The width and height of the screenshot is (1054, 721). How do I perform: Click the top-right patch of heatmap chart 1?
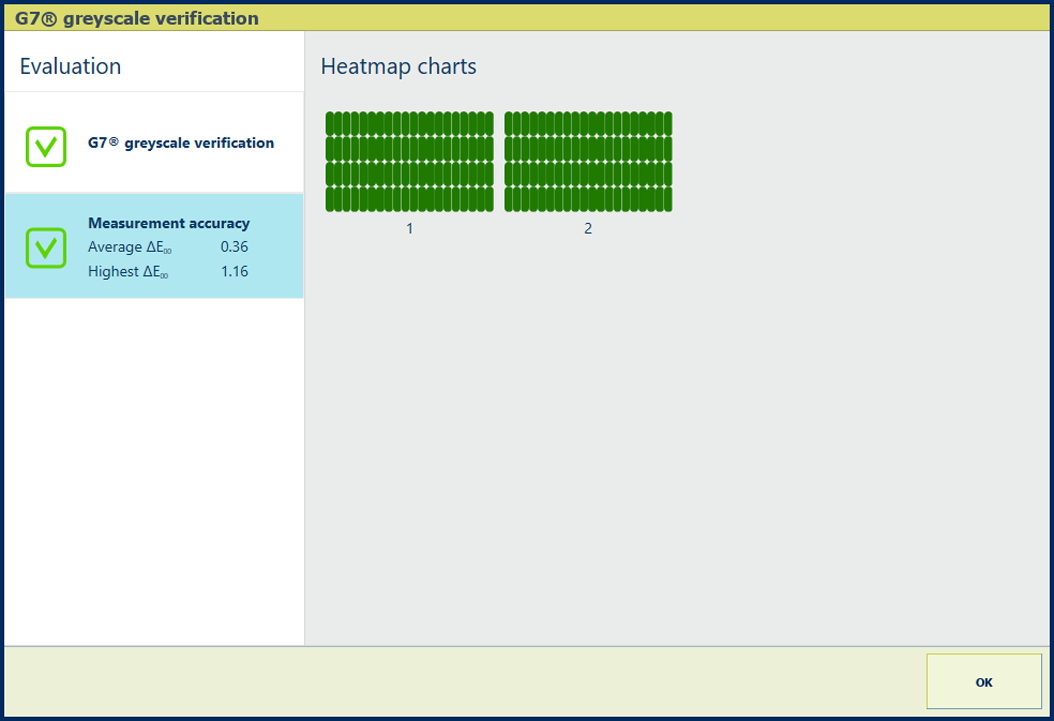(x=489, y=123)
